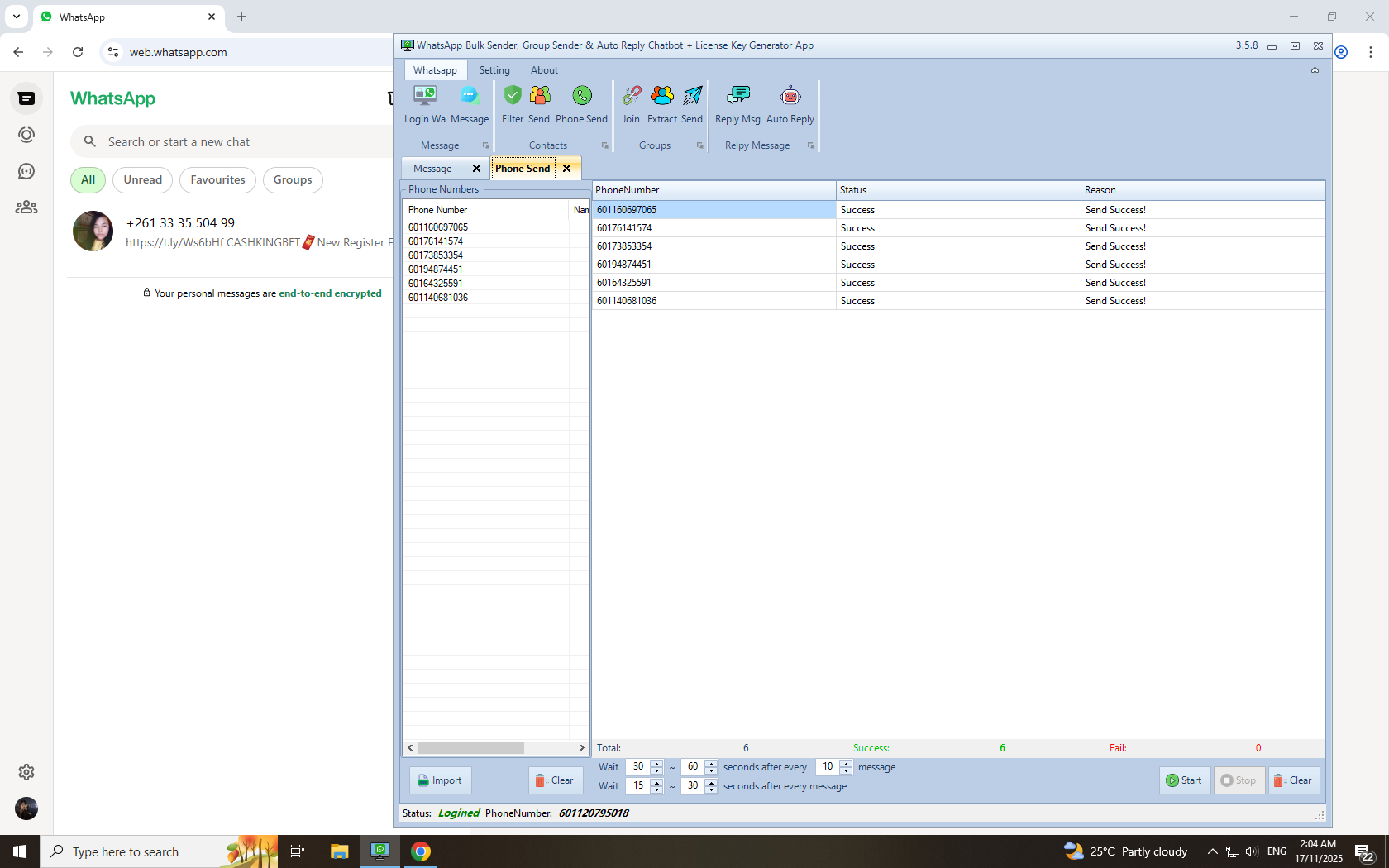Open the notification center icon

click(1364, 851)
